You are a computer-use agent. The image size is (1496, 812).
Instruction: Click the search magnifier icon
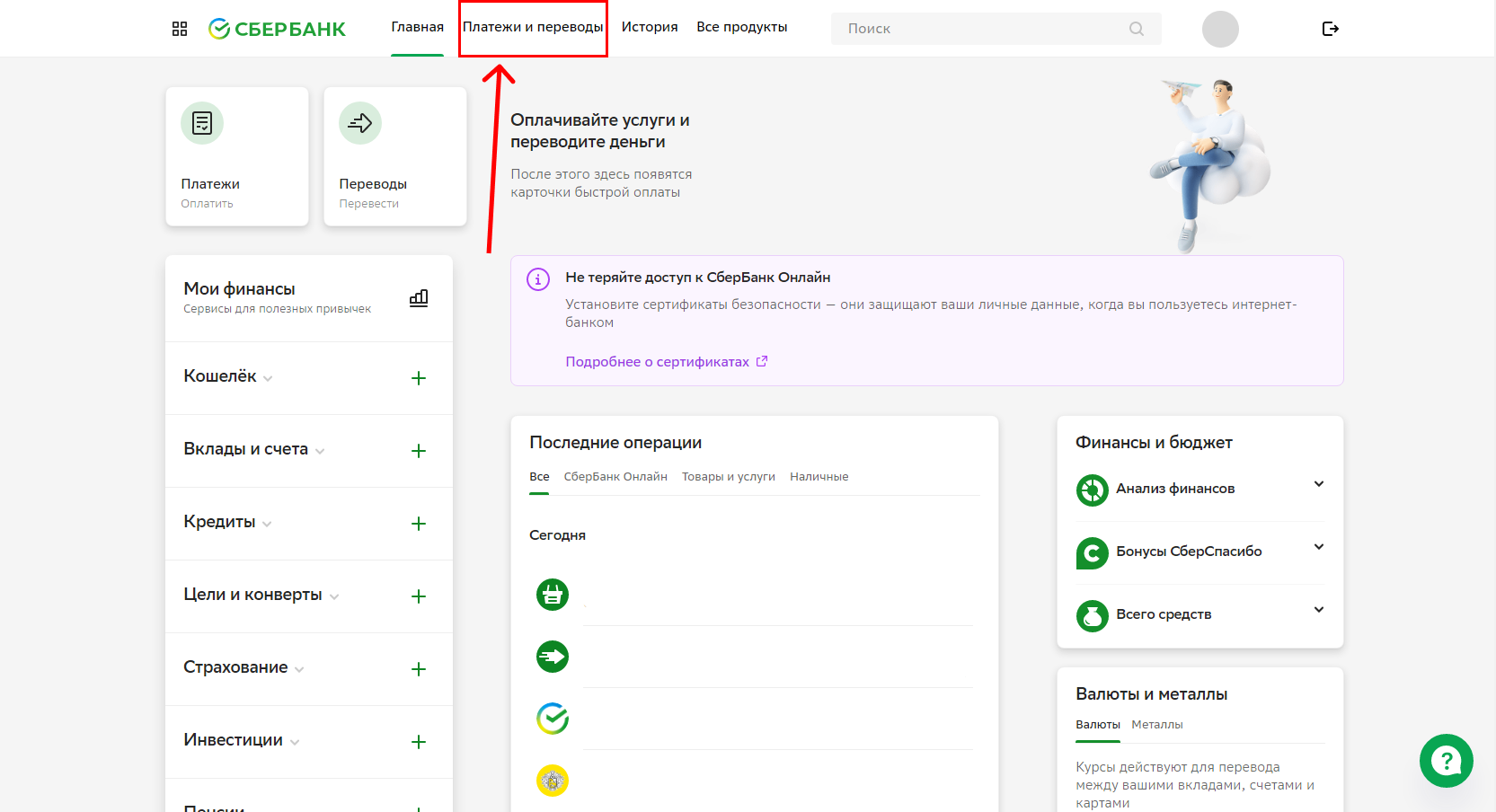[x=1137, y=29]
